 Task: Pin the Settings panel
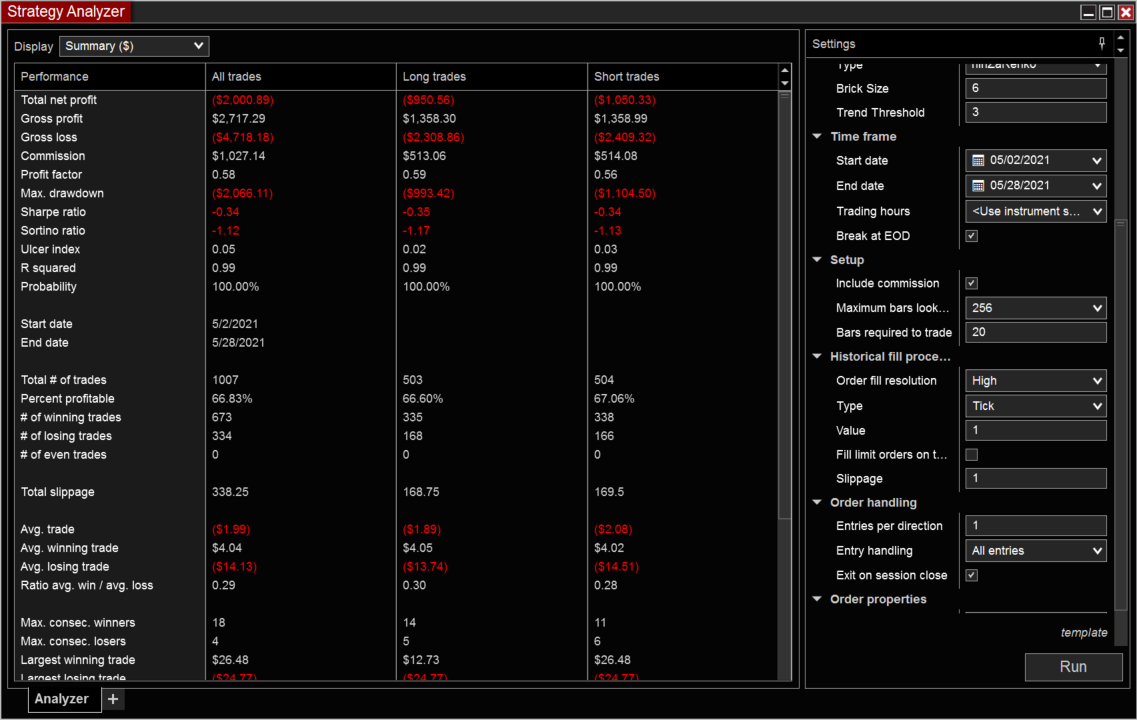(x=1101, y=44)
